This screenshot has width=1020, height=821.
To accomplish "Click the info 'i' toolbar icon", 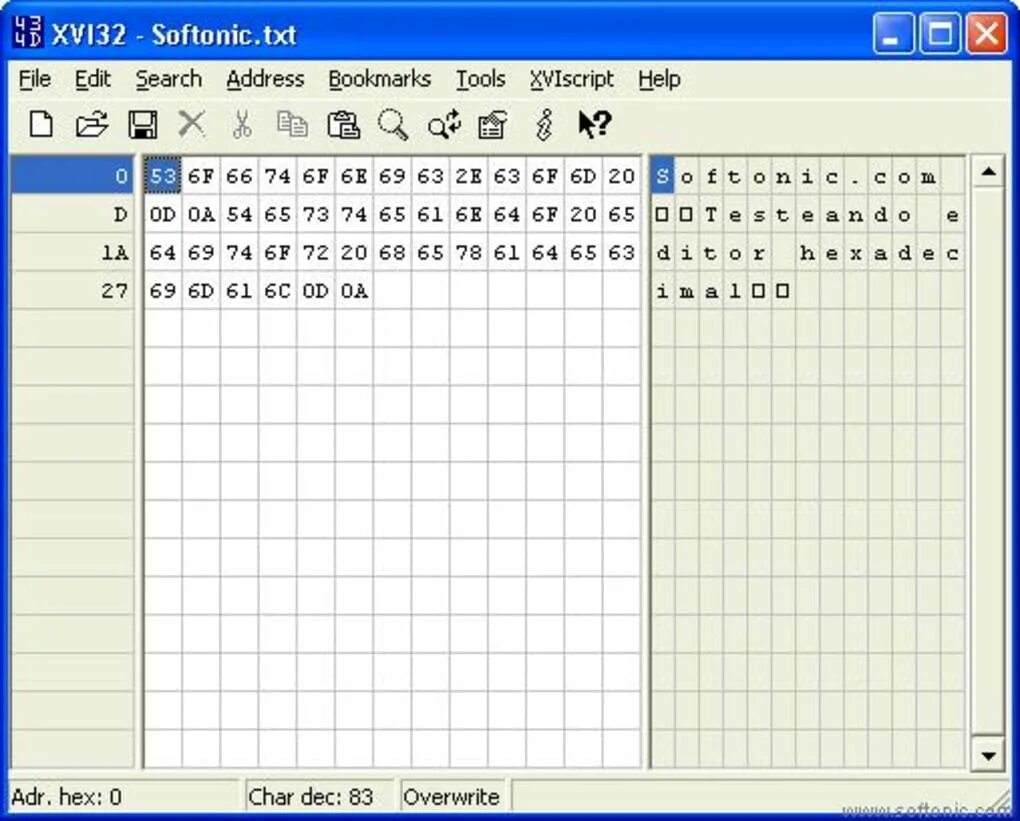I will click(x=544, y=124).
